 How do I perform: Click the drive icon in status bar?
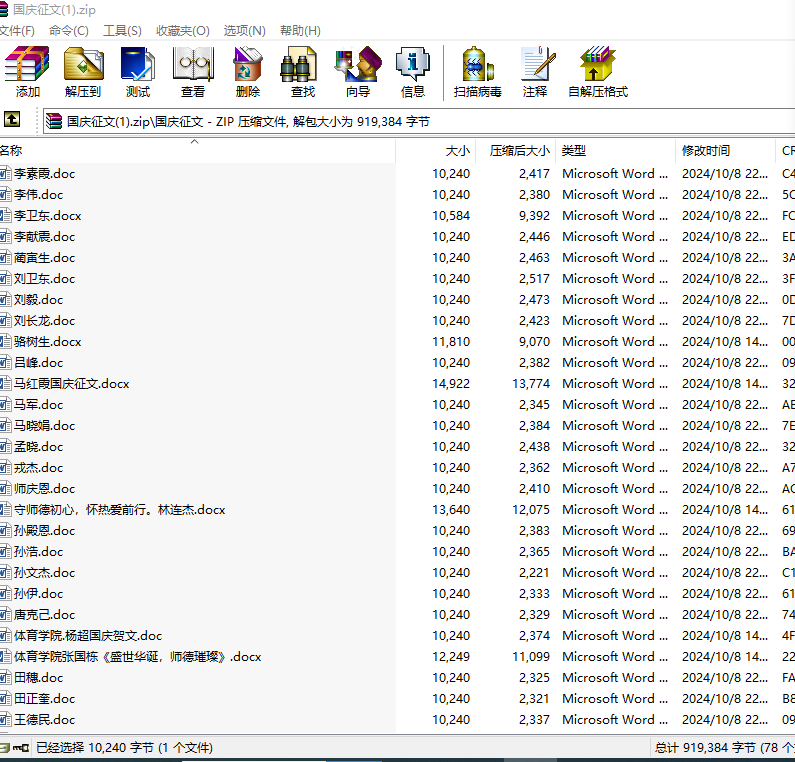tap(5, 747)
